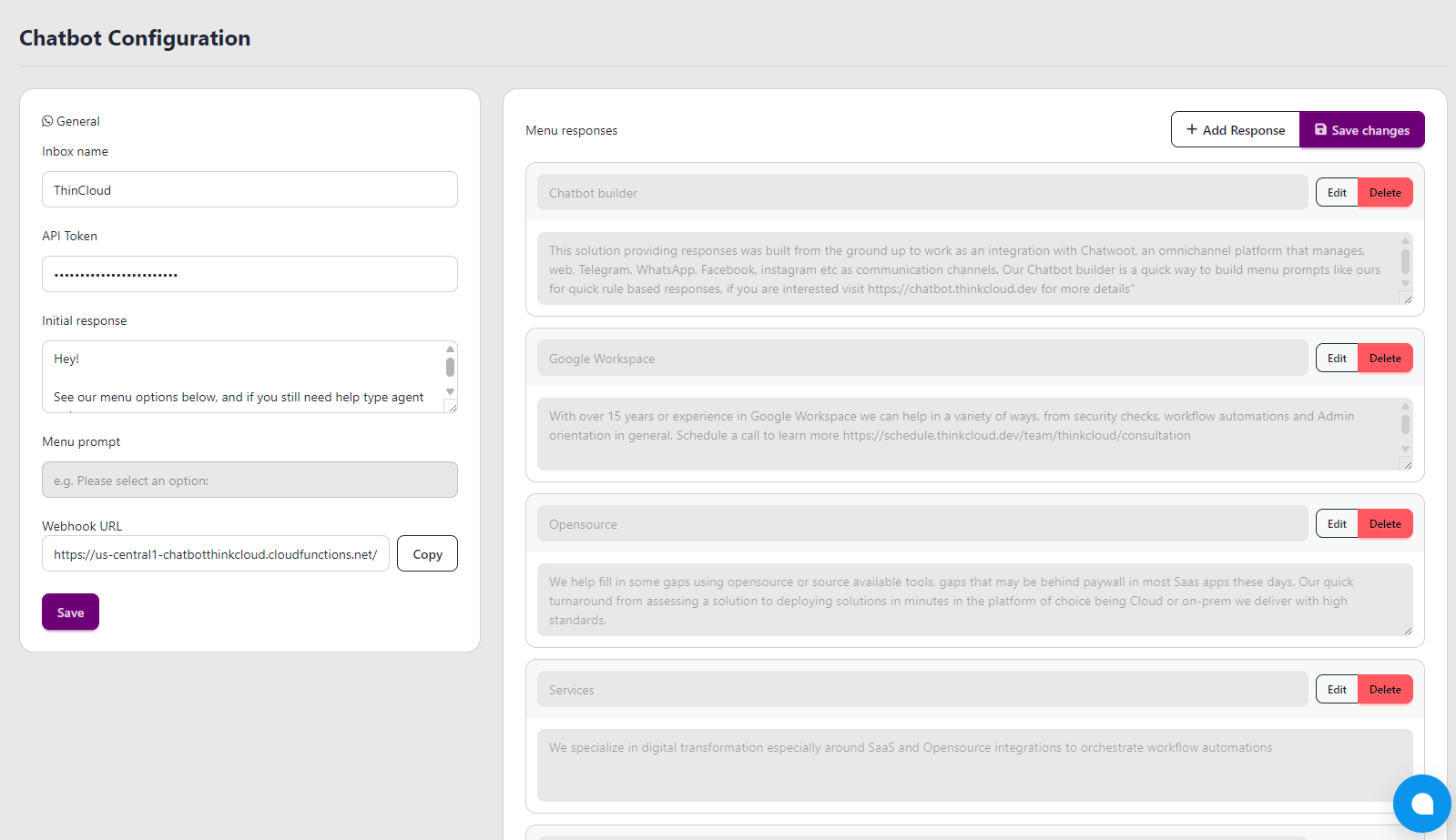This screenshot has width=1456, height=840.
Task: Delete the Google Workspace response
Action: 1385,358
